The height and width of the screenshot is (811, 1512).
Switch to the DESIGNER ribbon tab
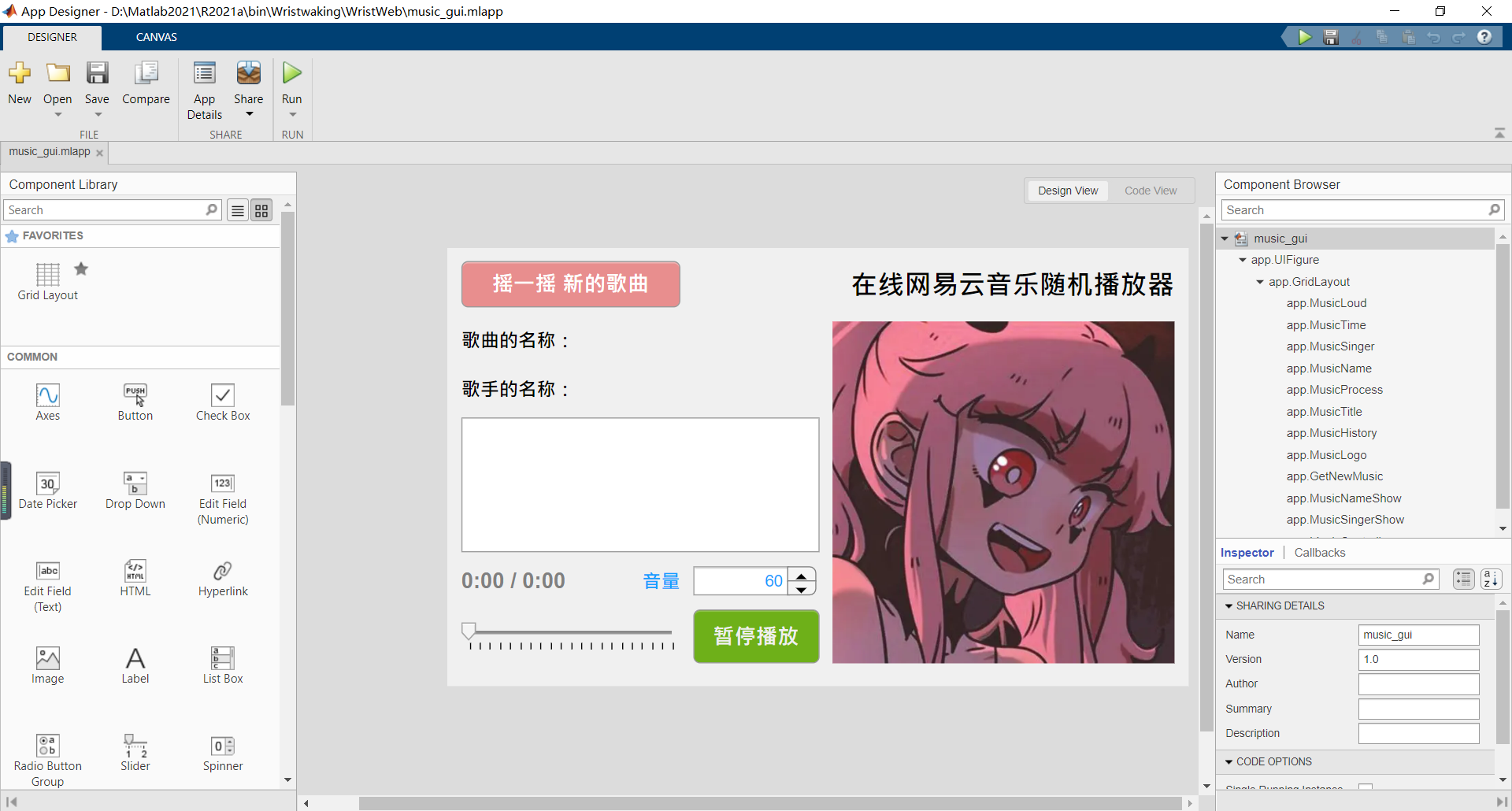52,37
